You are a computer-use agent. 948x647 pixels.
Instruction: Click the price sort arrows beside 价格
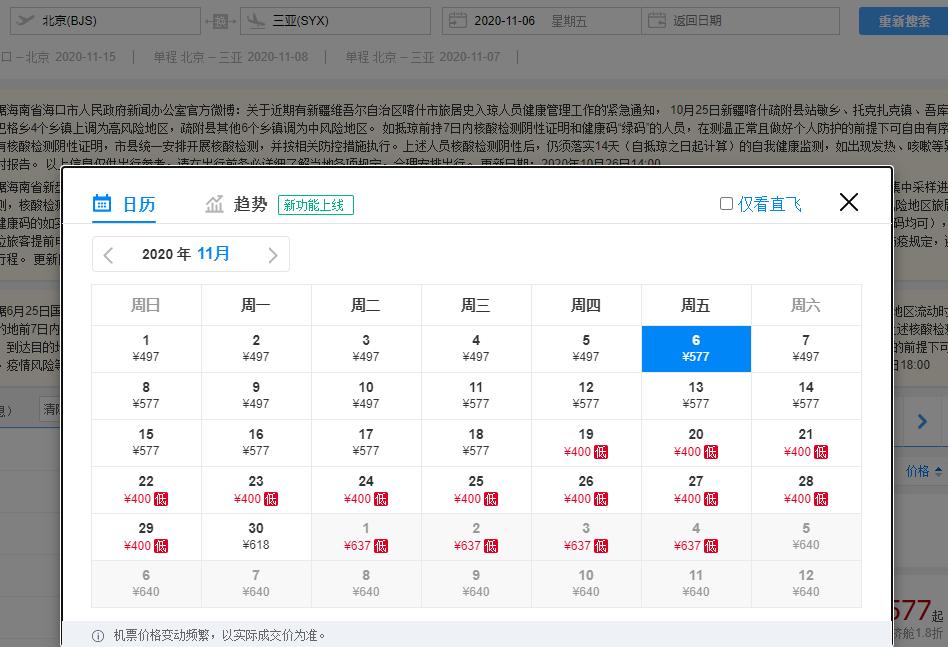click(x=938, y=472)
